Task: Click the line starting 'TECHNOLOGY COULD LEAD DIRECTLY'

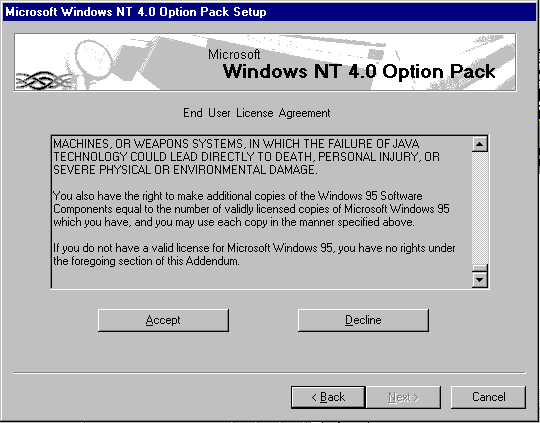Action: [x=246, y=157]
